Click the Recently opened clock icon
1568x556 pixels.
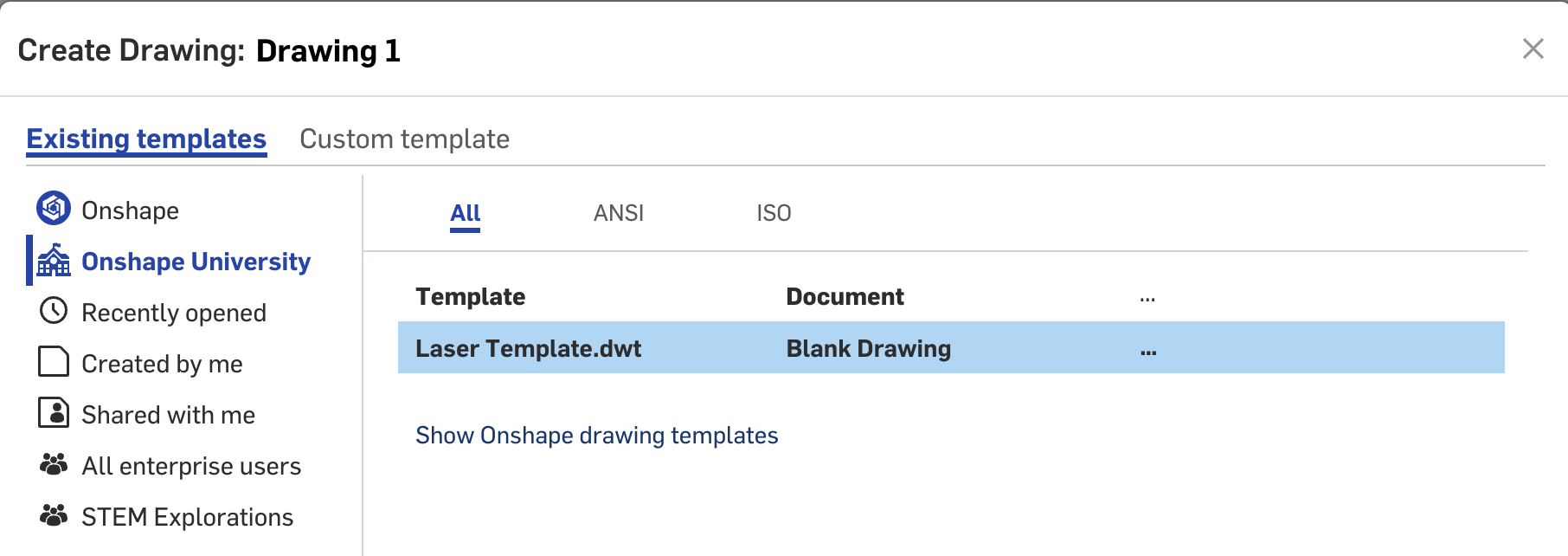click(x=54, y=310)
